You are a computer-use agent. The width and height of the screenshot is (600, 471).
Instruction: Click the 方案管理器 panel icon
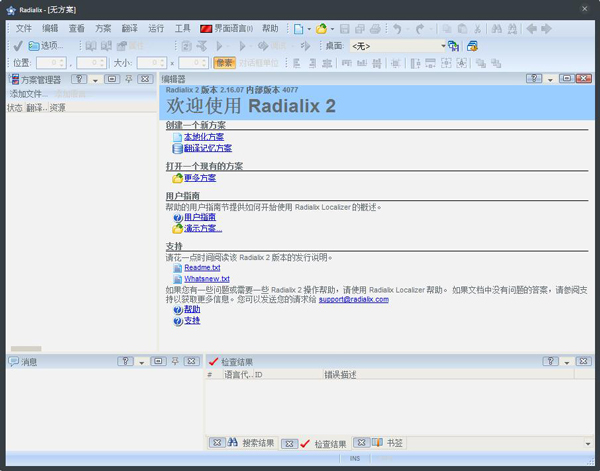pos(14,79)
